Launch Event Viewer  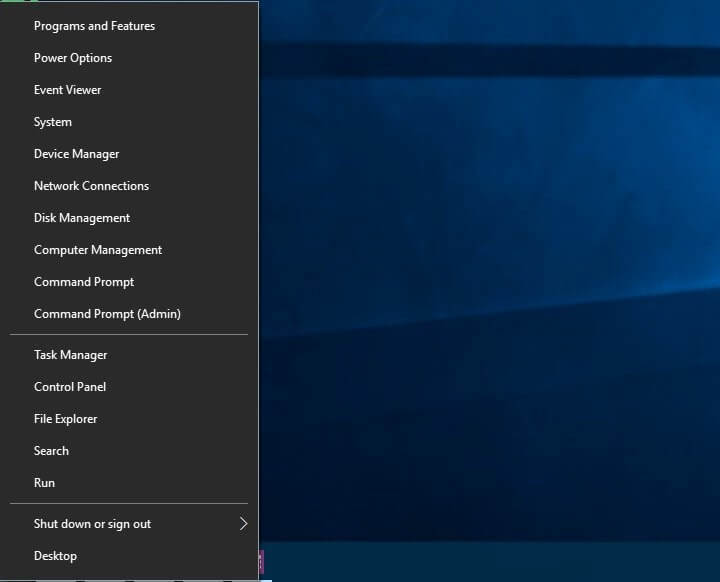coord(68,90)
